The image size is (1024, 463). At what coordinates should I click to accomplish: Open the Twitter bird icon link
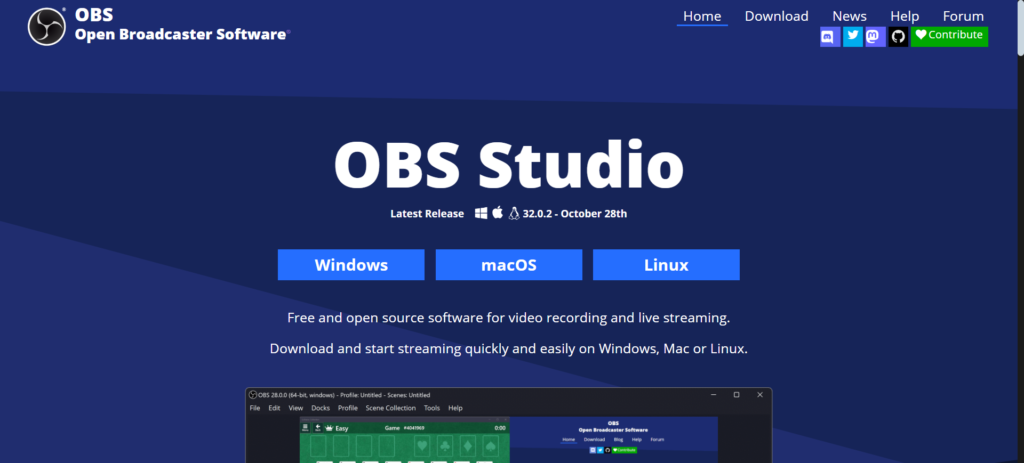click(853, 37)
